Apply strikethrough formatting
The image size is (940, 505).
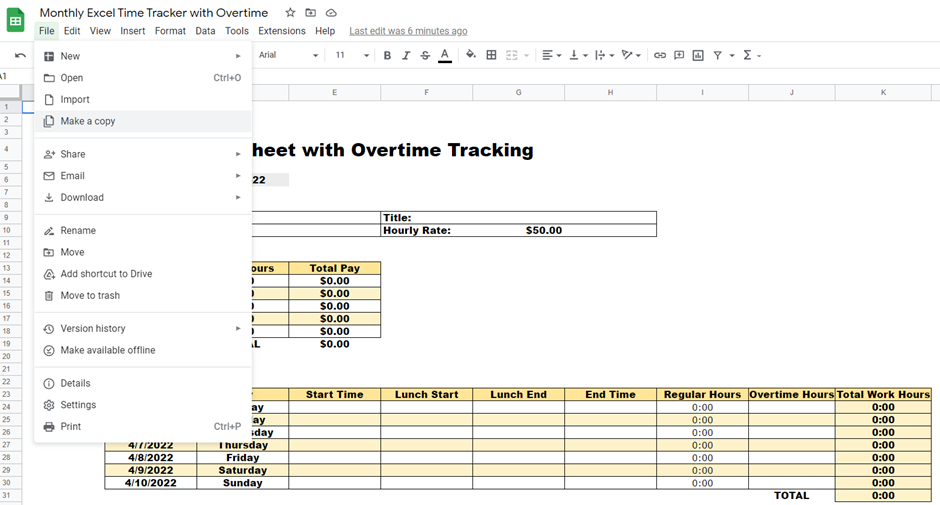(x=425, y=55)
